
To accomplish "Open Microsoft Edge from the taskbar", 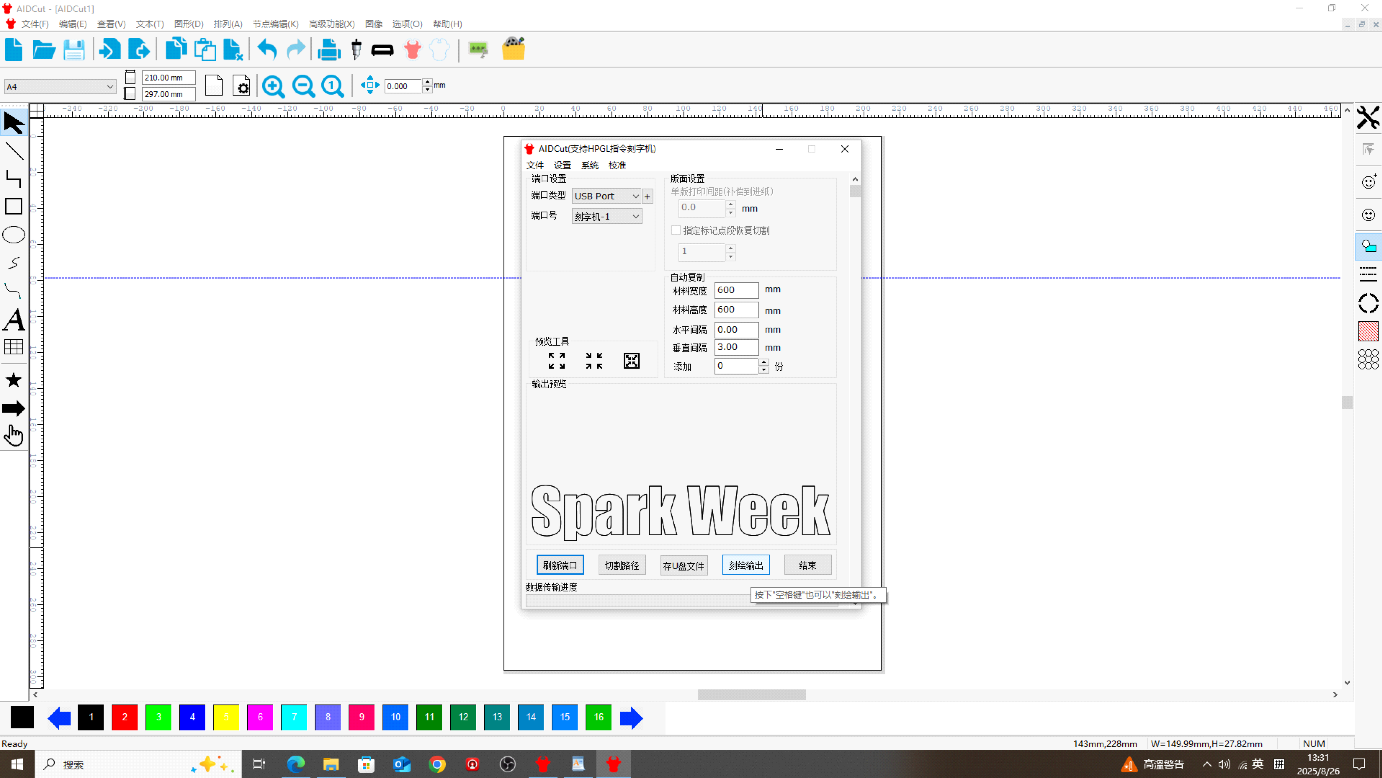I will [x=296, y=764].
